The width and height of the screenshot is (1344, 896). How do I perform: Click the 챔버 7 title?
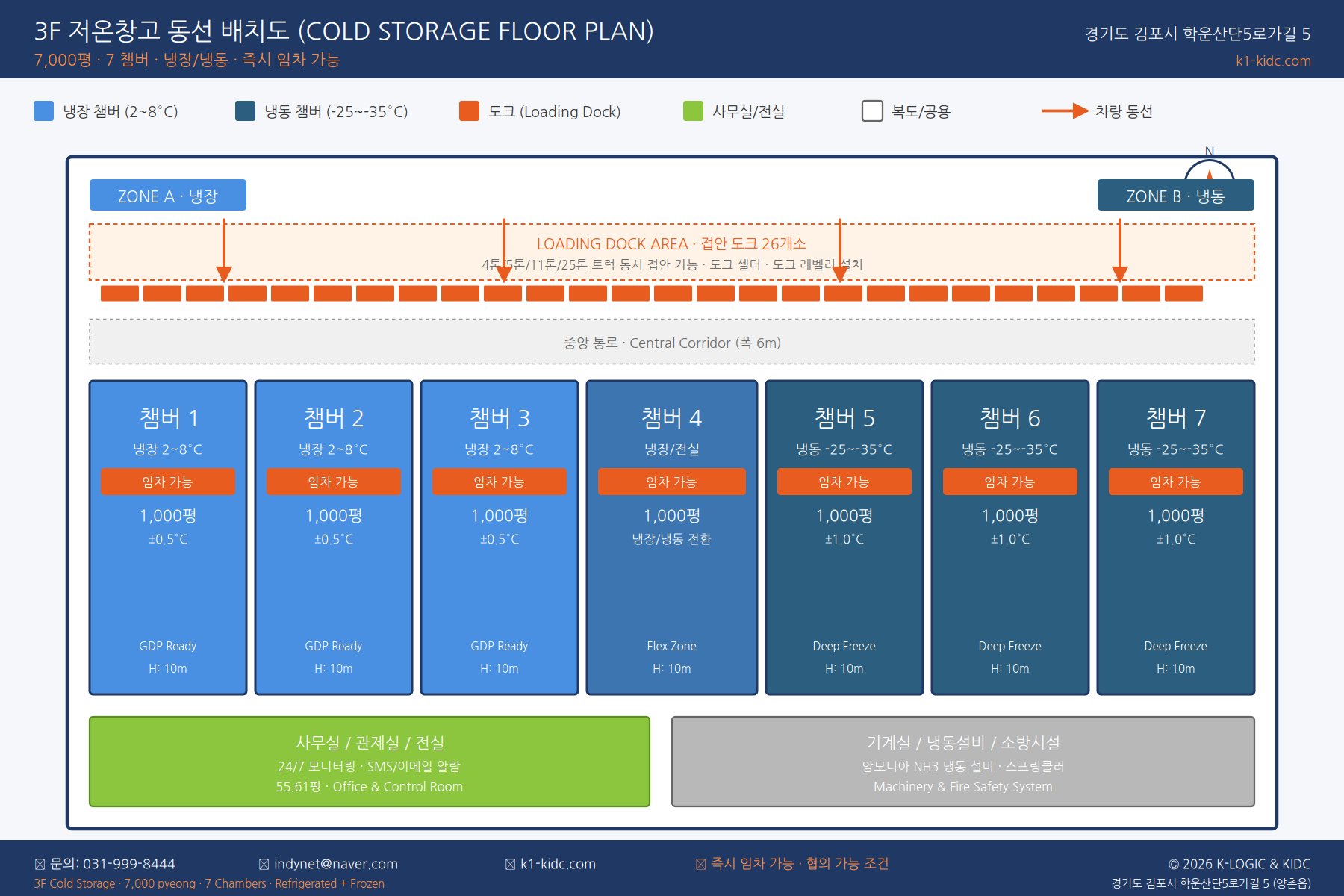pyautogui.click(x=1176, y=418)
